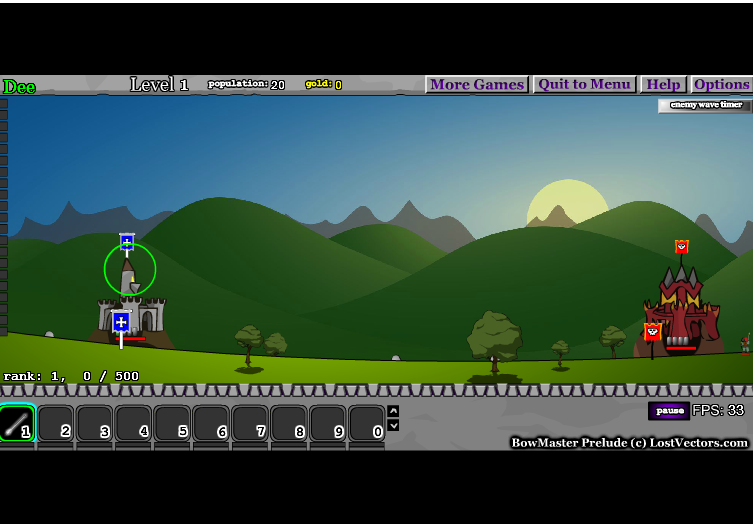Click the archer tower inside green circle
This screenshot has width=753, height=525.
130,277
